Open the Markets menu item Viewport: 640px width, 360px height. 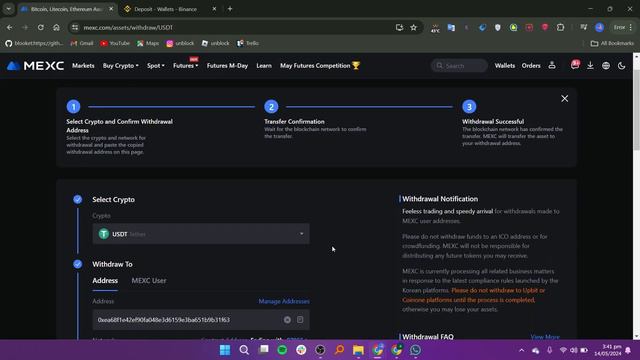pos(83,65)
